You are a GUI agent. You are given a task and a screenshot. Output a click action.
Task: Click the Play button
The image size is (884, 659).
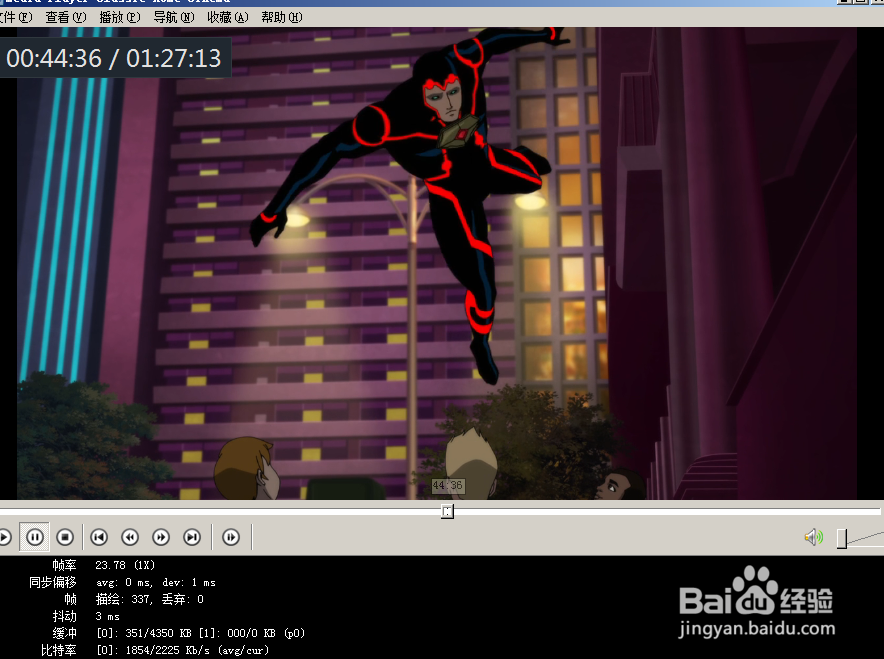coord(4,537)
